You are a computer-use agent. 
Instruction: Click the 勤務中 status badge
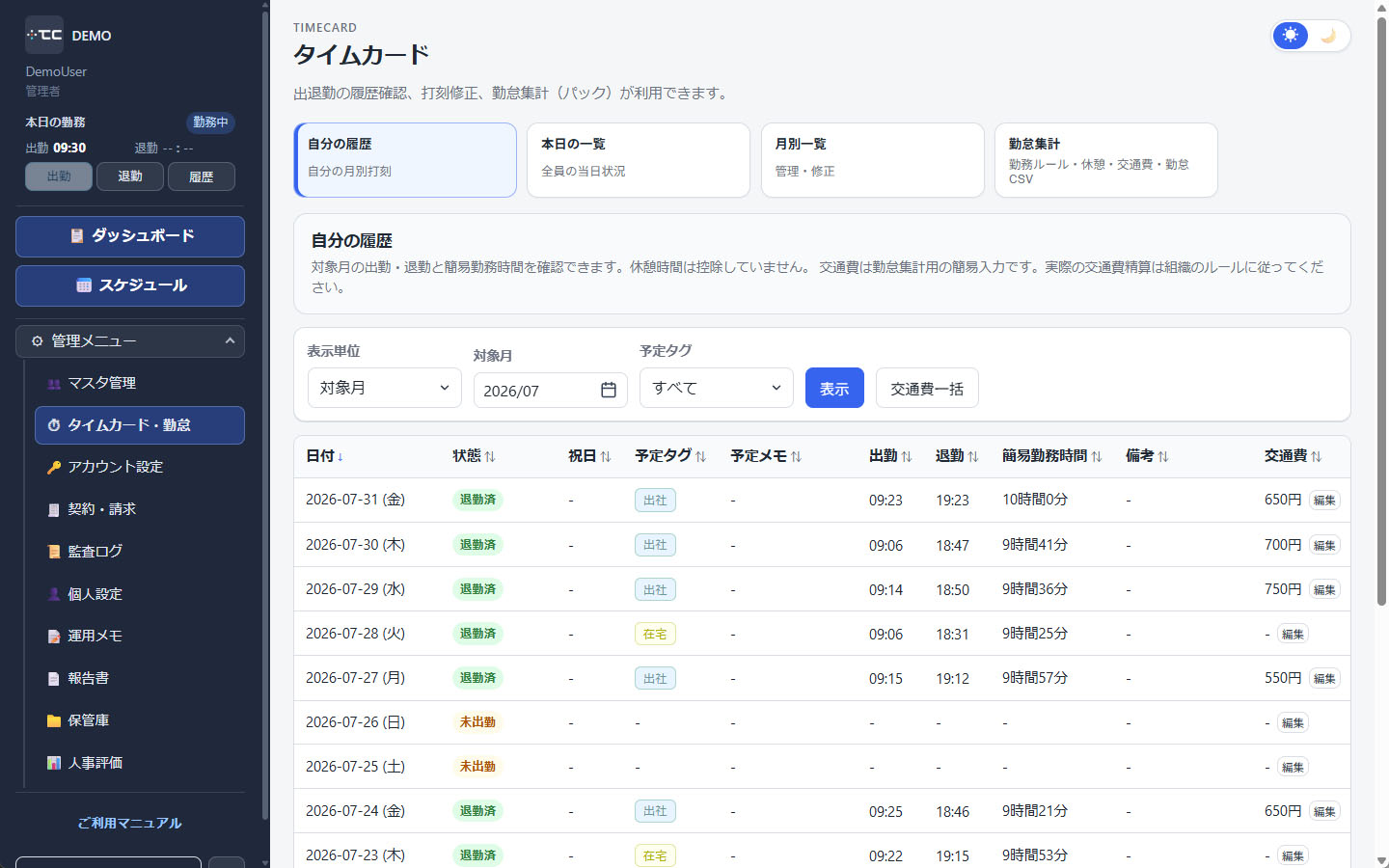click(x=210, y=122)
